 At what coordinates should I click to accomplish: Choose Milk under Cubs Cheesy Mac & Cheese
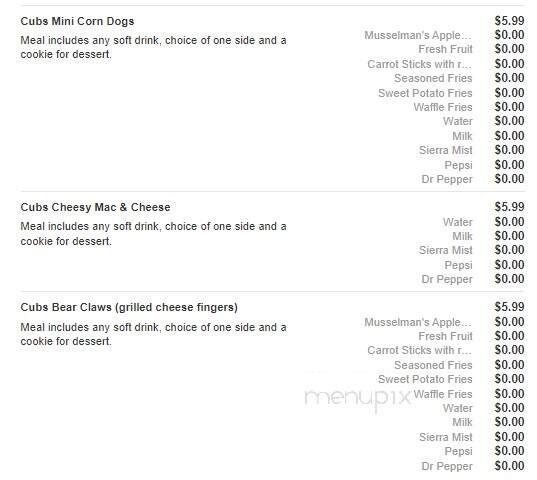point(462,236)
